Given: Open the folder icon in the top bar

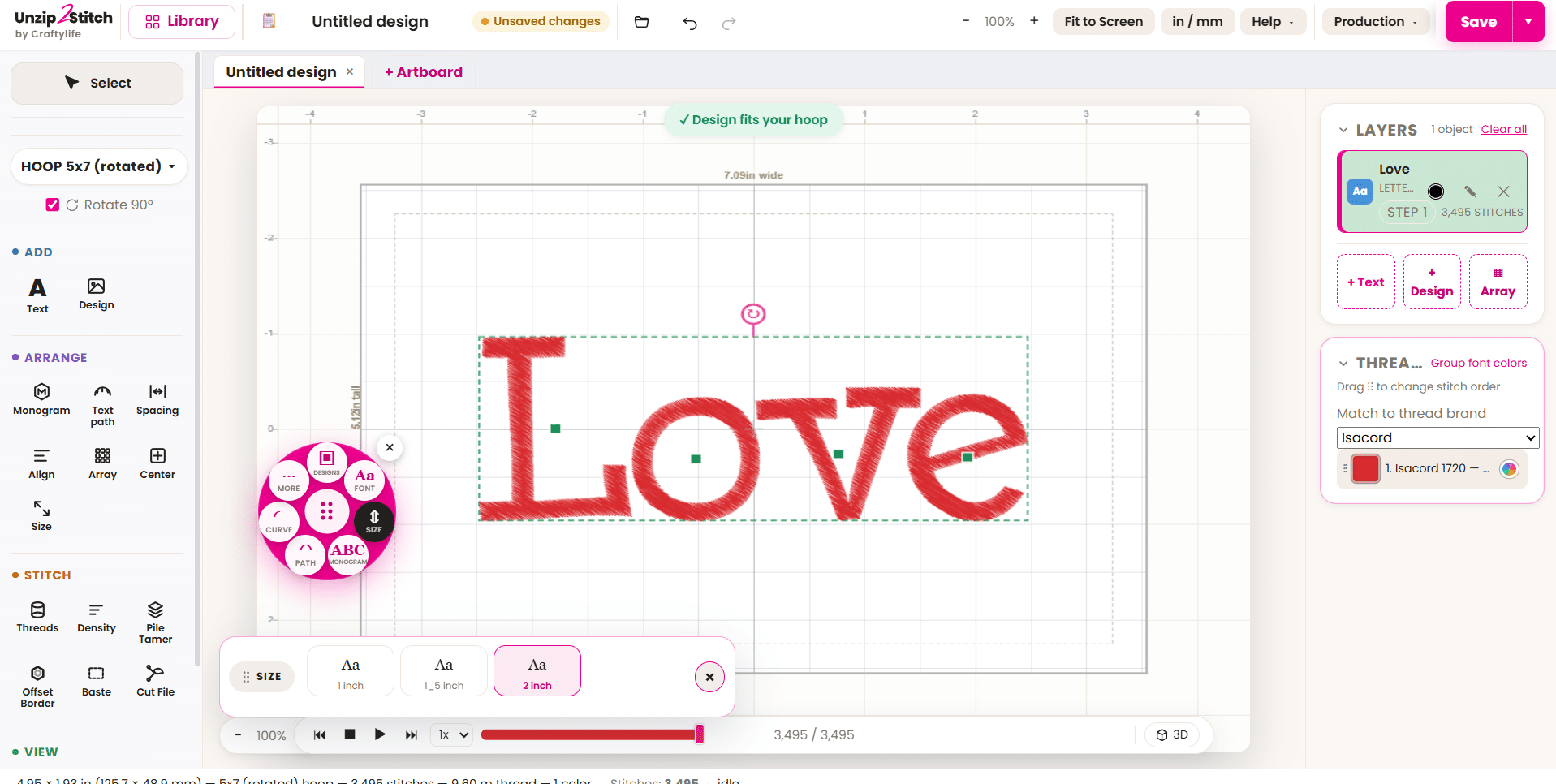Looking at the screenshot, I should tap(641, 22).
